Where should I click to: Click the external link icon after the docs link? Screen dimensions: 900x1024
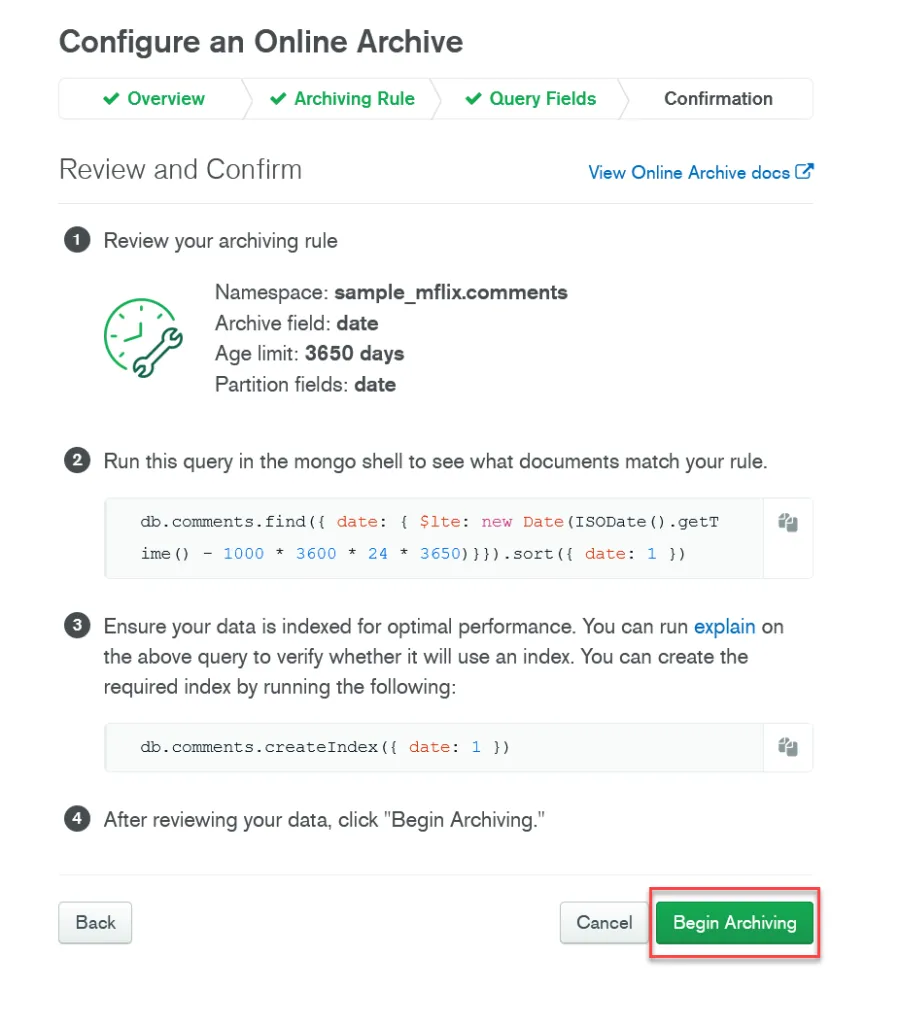pos(804,172)
